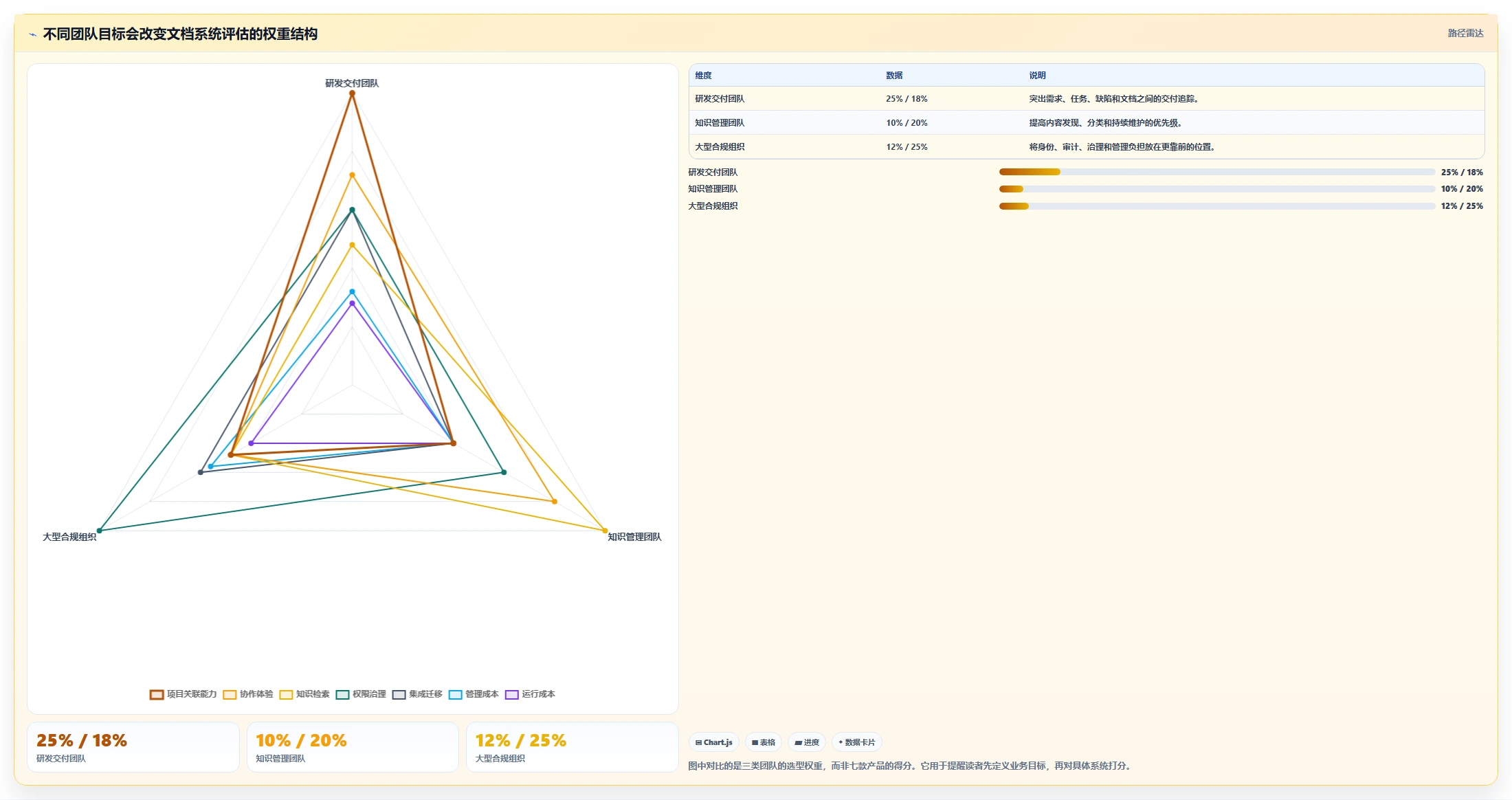Click the 大型合规组织 progress bar
The image size is (1512, 800).
pos(1216,206)
